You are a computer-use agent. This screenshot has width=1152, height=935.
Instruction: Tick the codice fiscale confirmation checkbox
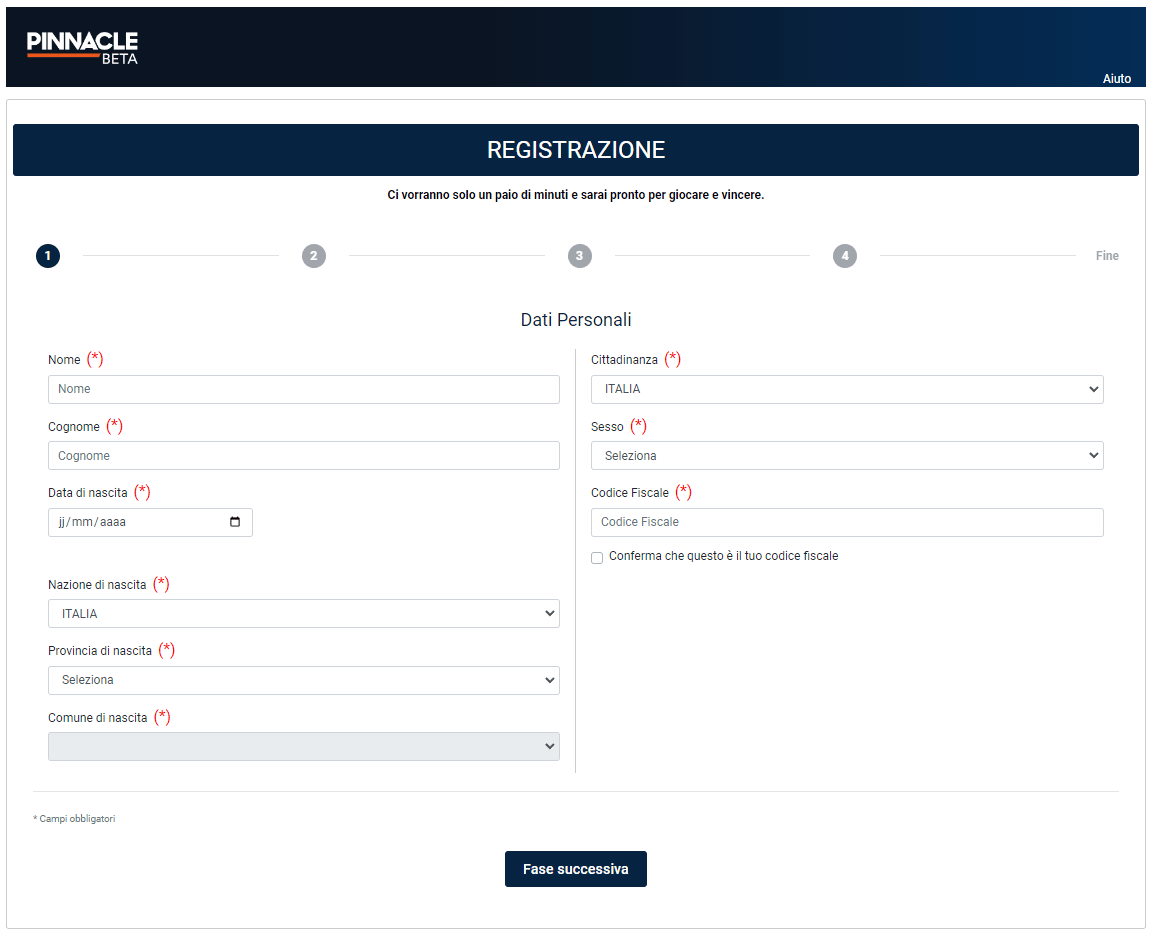[x=597, y=558]
